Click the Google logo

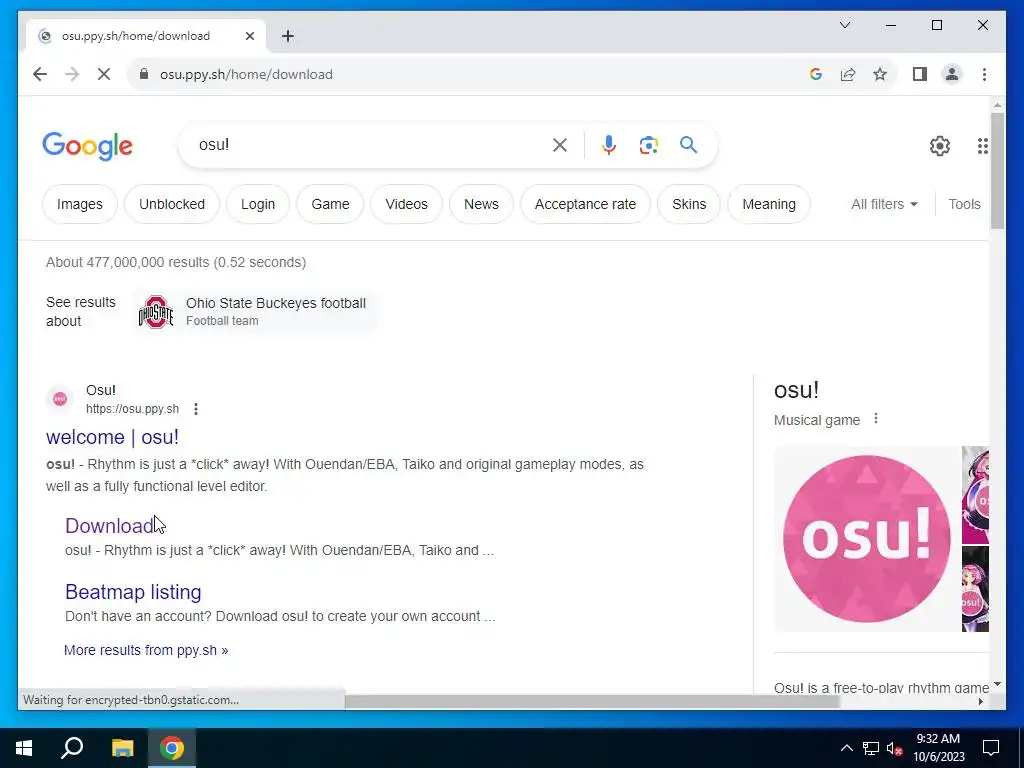88,145
